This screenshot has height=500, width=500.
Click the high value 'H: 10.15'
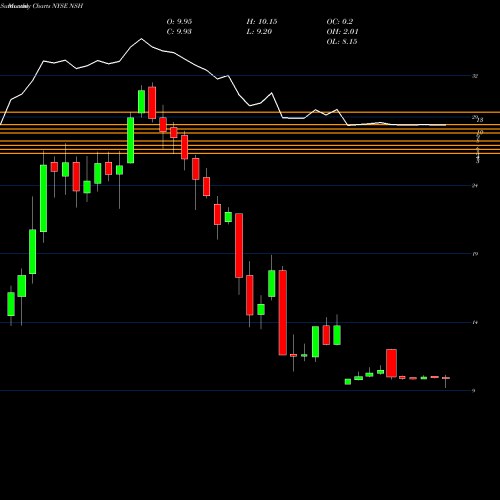point(262,22)
